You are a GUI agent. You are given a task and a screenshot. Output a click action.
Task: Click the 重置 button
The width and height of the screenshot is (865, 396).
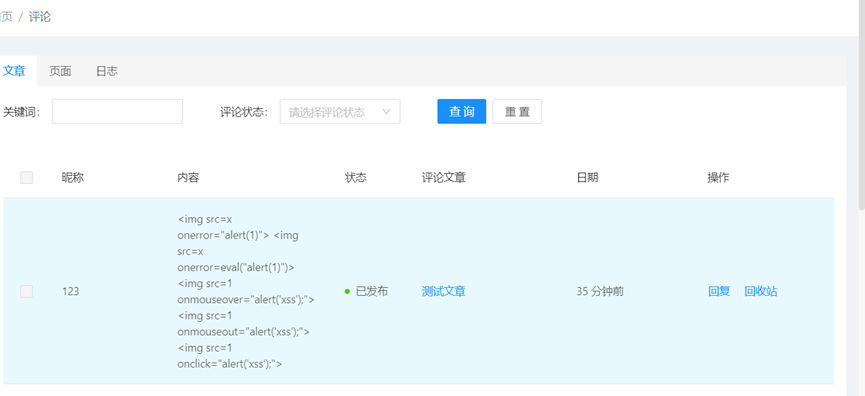(x=517, y=111)
